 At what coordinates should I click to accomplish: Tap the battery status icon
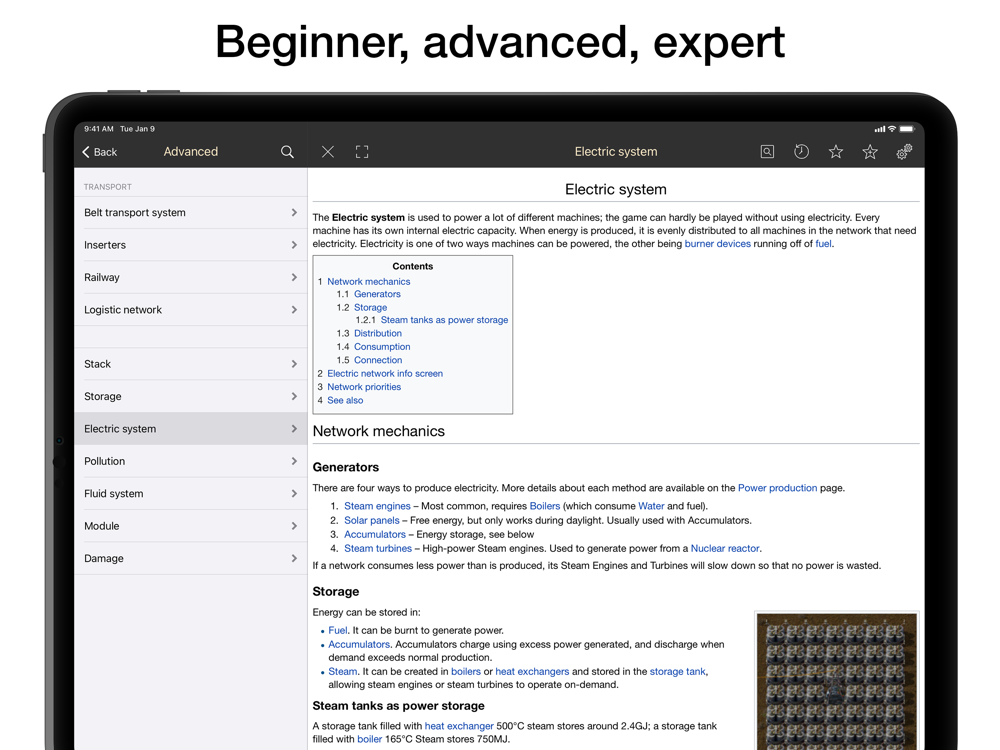tap(907, 129)
